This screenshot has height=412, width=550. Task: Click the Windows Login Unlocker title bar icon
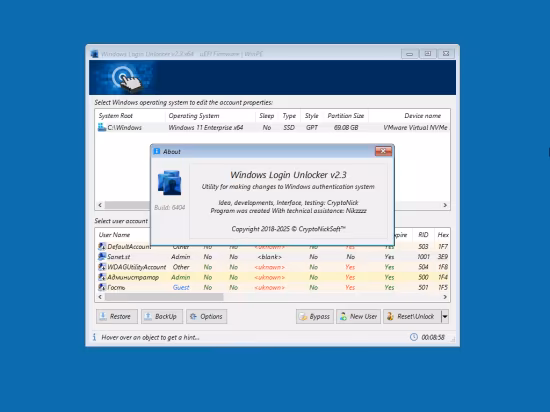pos(94,54)
